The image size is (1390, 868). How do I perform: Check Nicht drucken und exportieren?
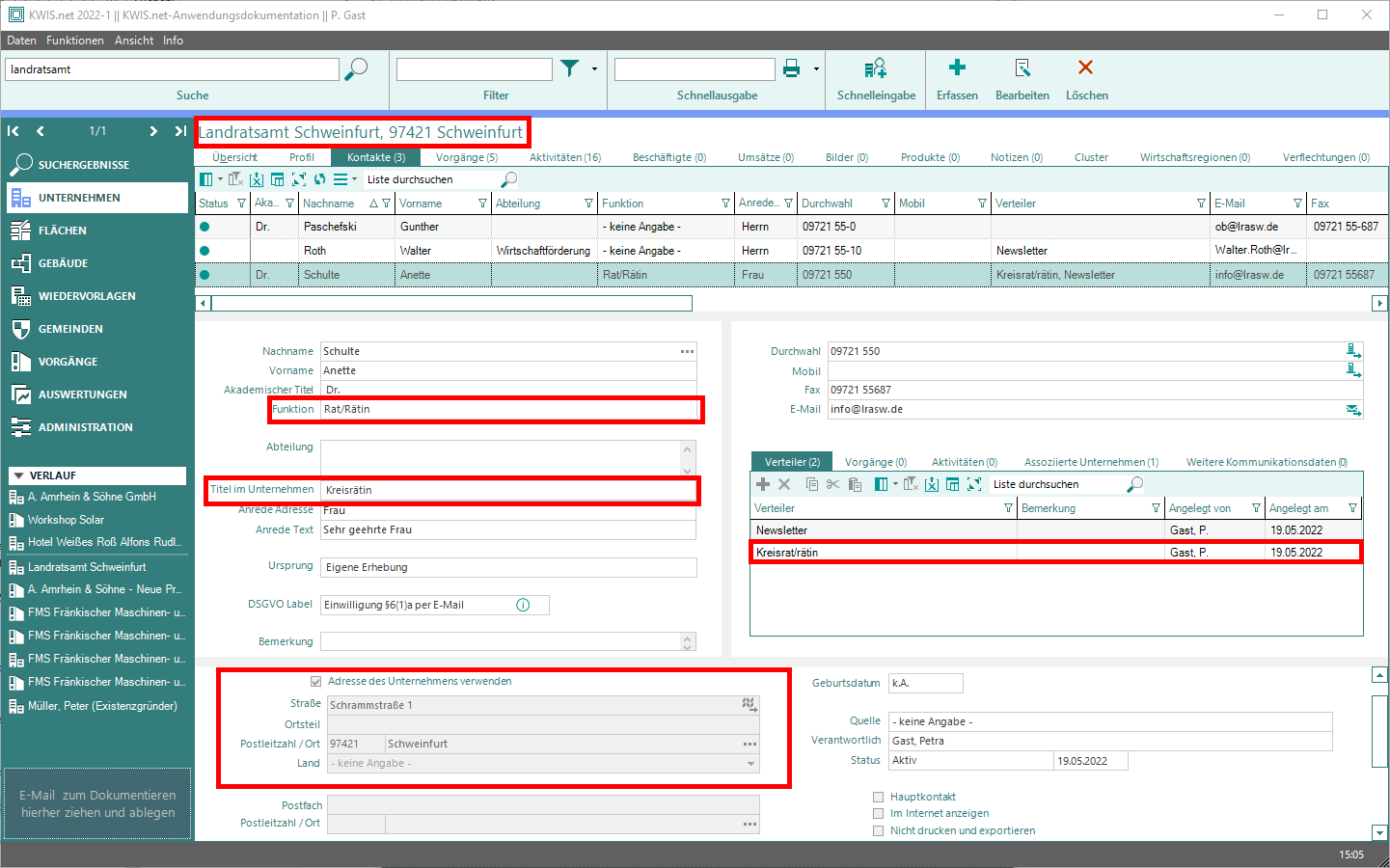coord(878,830)
